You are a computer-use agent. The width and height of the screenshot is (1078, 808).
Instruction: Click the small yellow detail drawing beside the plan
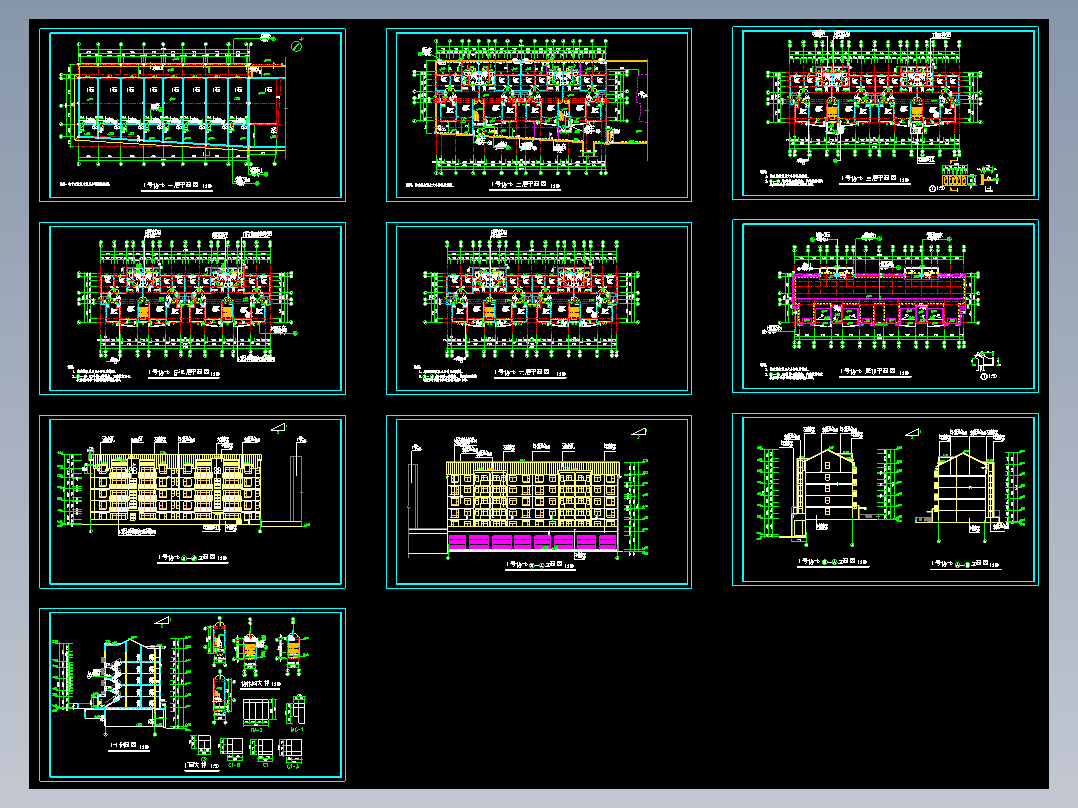coord(954,180)
